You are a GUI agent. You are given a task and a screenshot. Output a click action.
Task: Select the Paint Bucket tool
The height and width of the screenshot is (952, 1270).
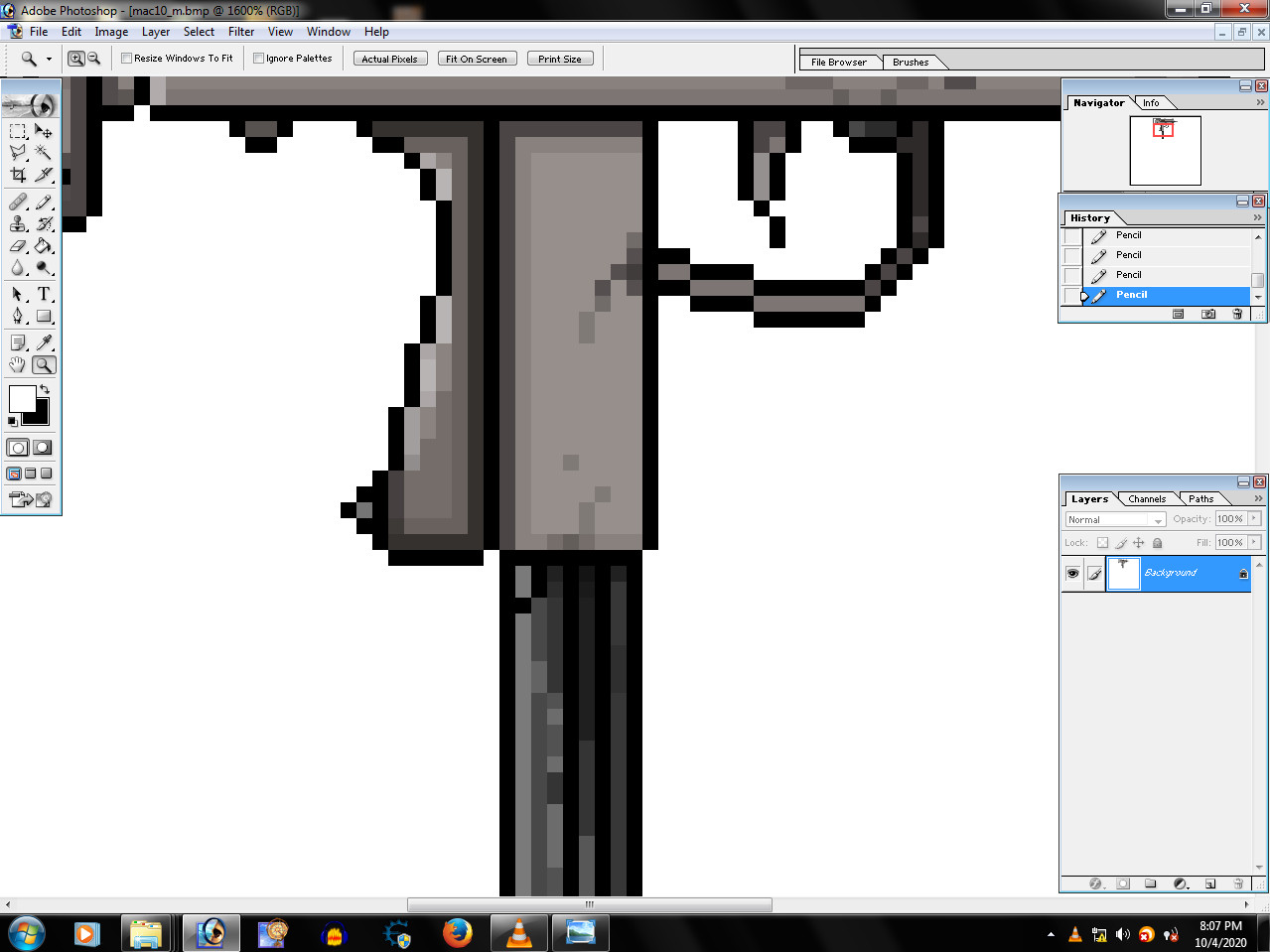(x=44, y=245)
